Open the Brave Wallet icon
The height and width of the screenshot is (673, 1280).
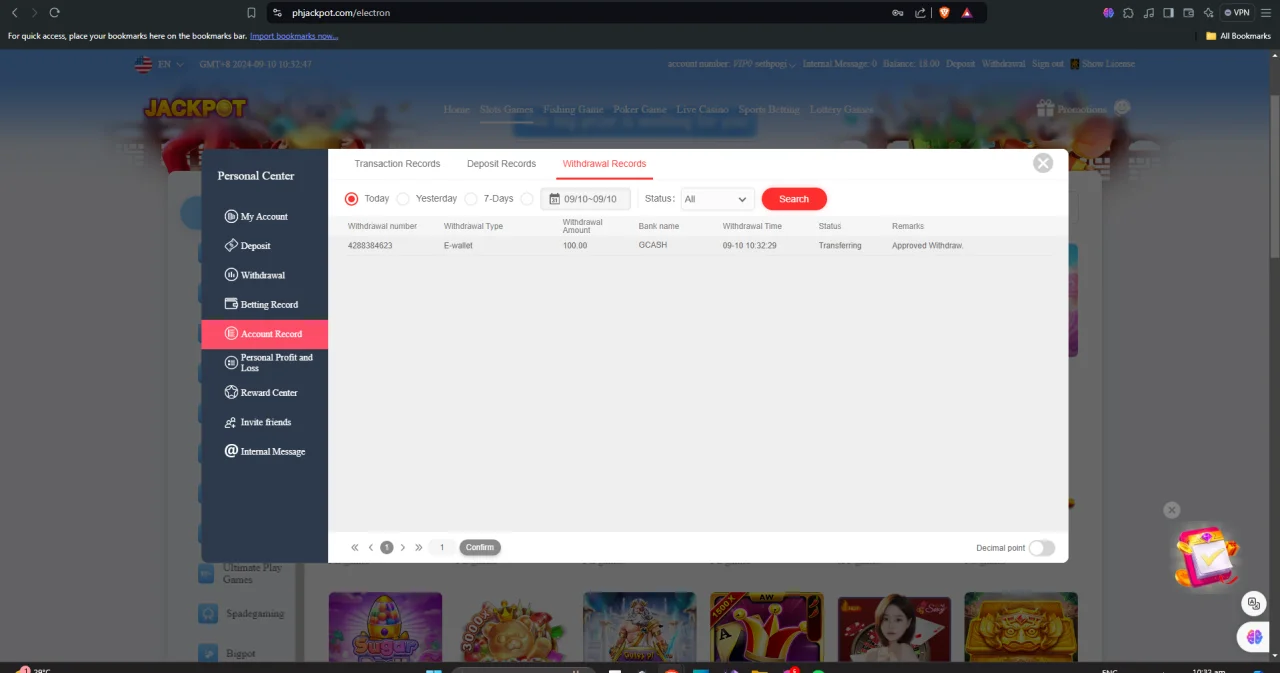(x=1188, y=13)
